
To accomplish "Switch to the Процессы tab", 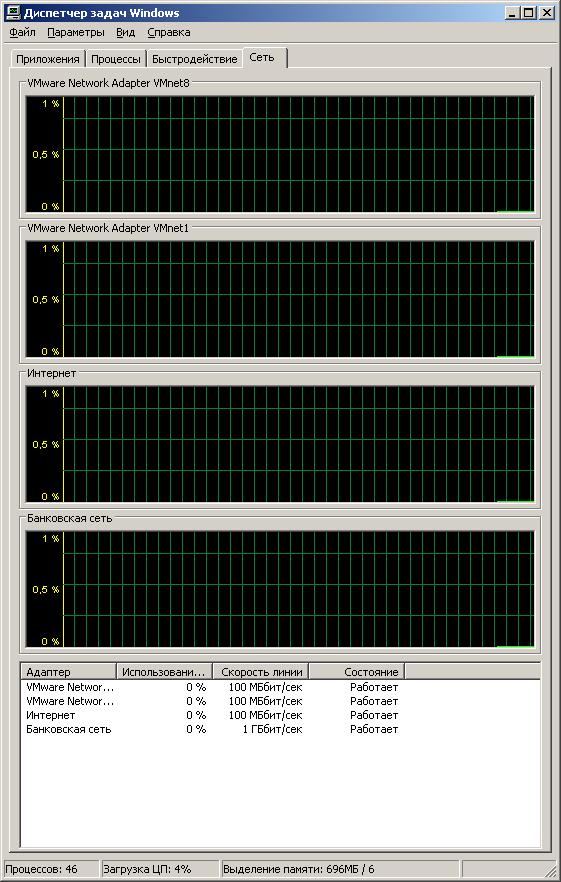I will click(116, 59).
